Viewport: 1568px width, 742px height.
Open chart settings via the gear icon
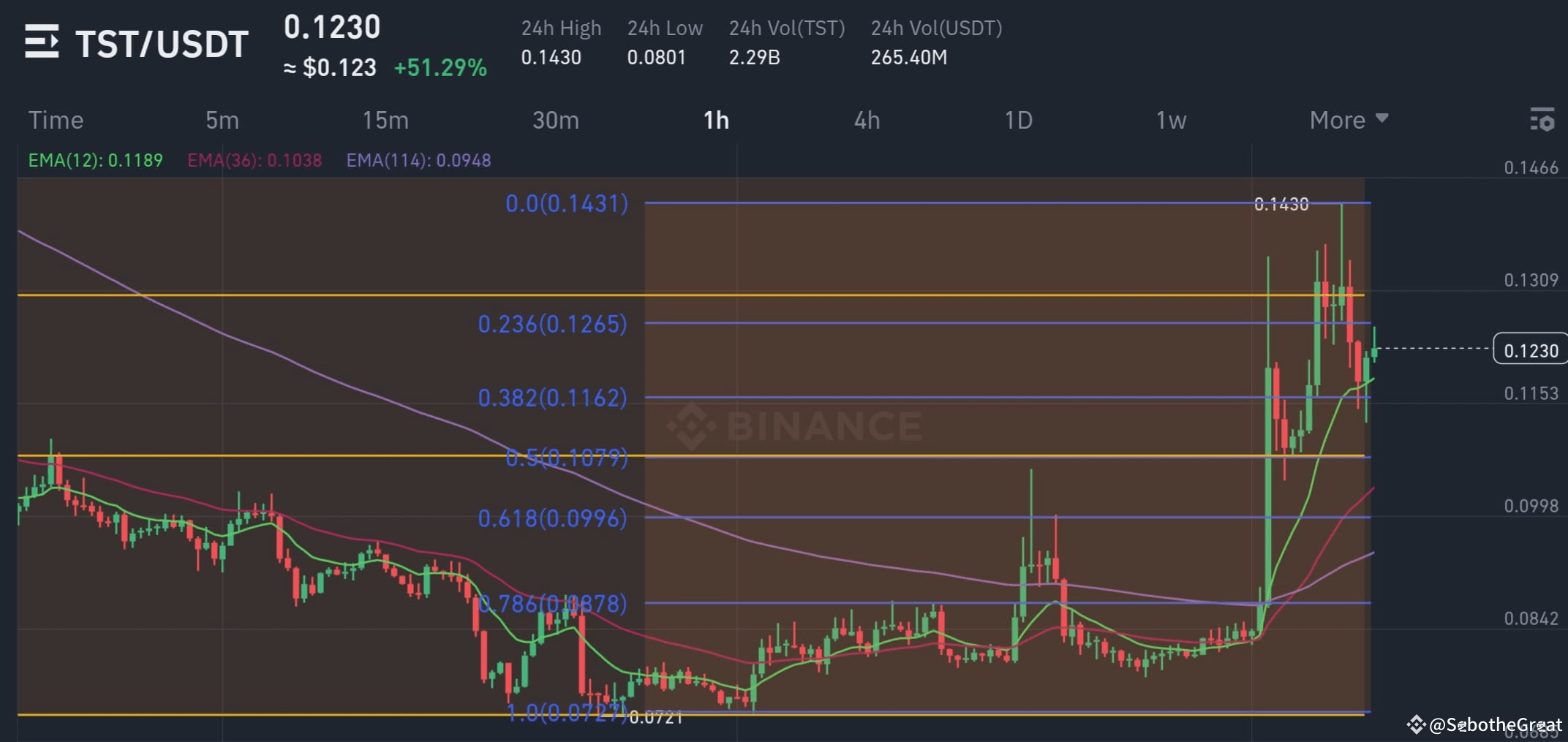tap(1542, 120)
